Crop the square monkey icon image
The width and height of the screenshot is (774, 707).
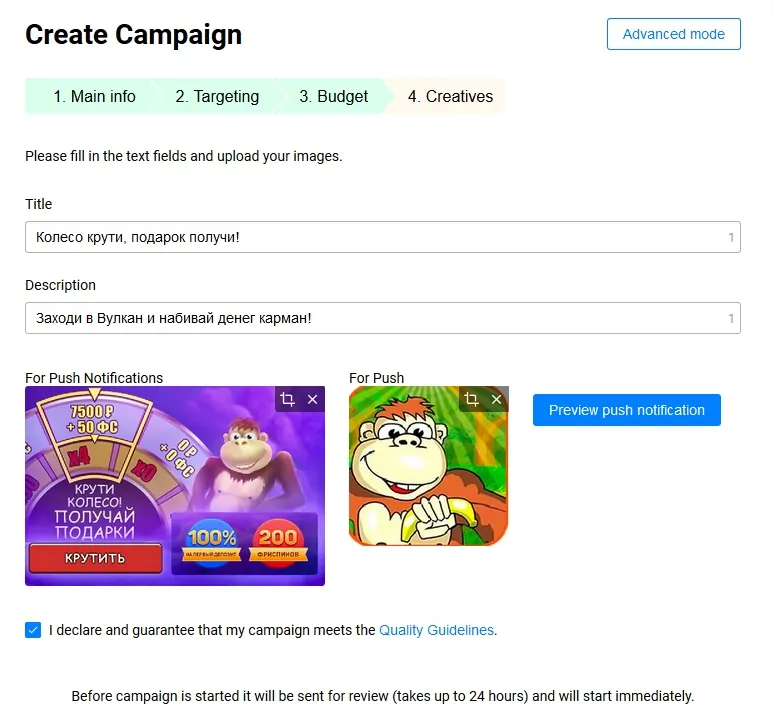click(472, 400)
